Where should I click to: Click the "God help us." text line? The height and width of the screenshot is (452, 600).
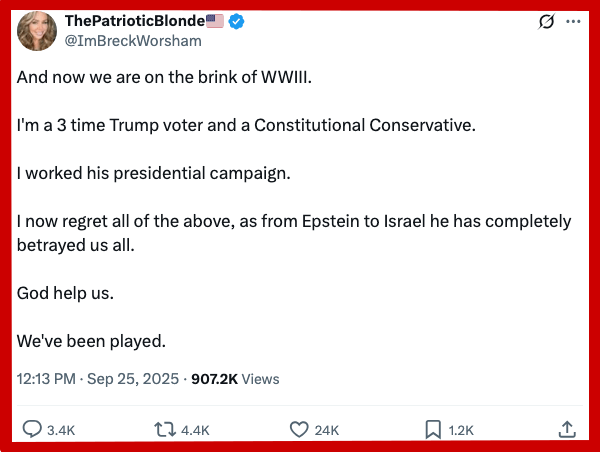66,294
